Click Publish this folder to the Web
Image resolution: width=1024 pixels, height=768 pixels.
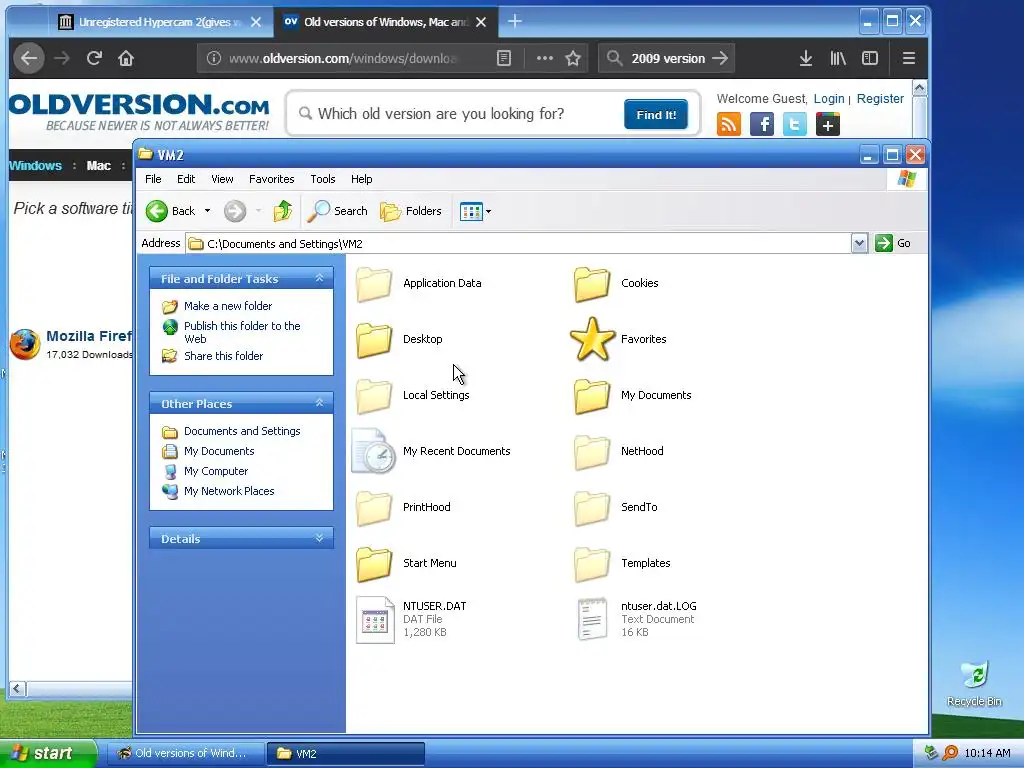pyautogui.click(x=242, y=332)
